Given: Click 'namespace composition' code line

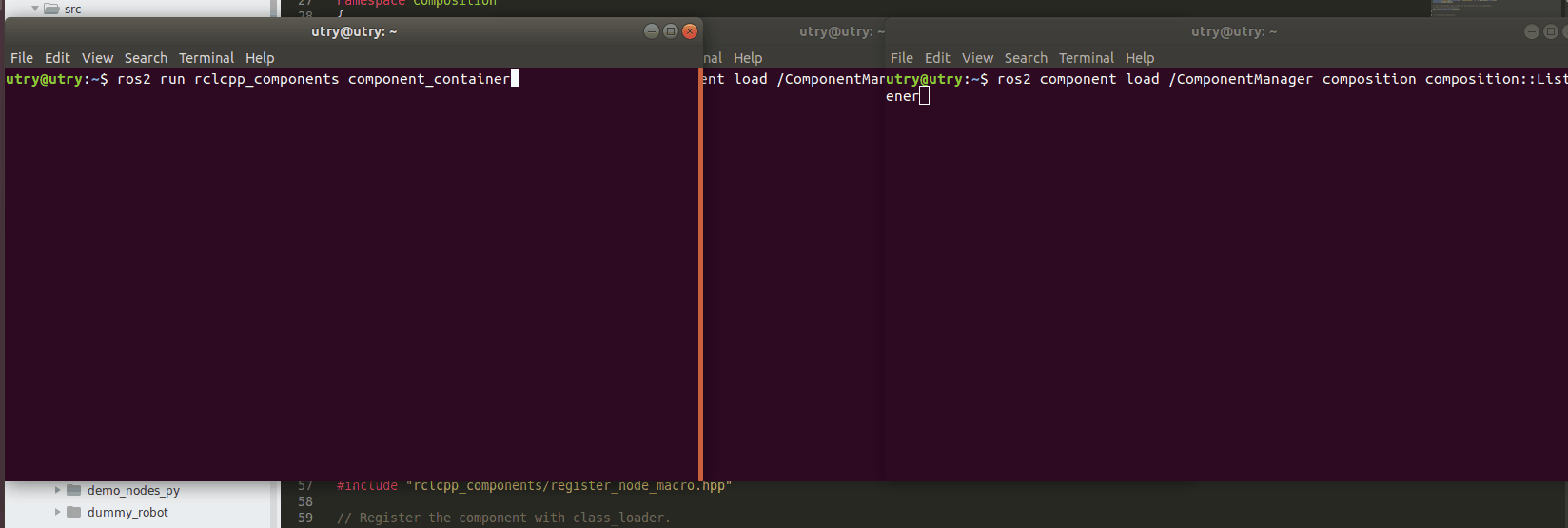Looking at the screenshot, I should tap(417, 3).
